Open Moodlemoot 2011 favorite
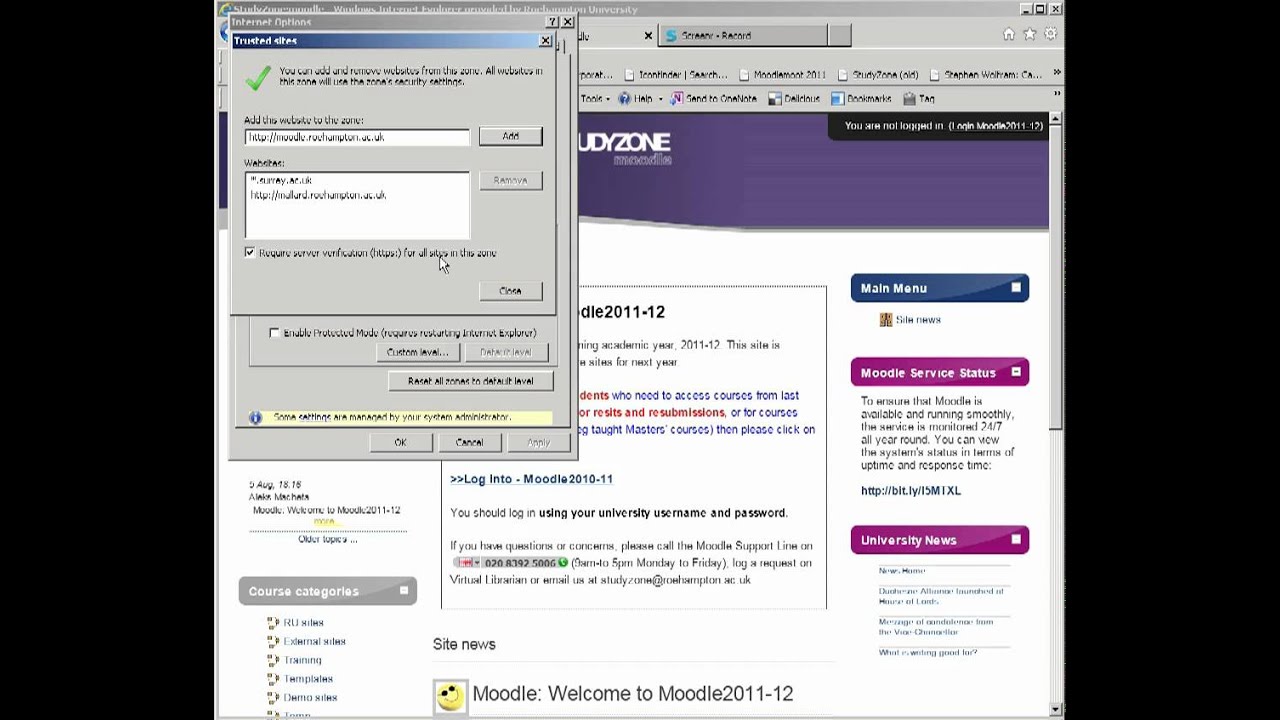This screenshot has width=1280, height=720. coord(782,75)
